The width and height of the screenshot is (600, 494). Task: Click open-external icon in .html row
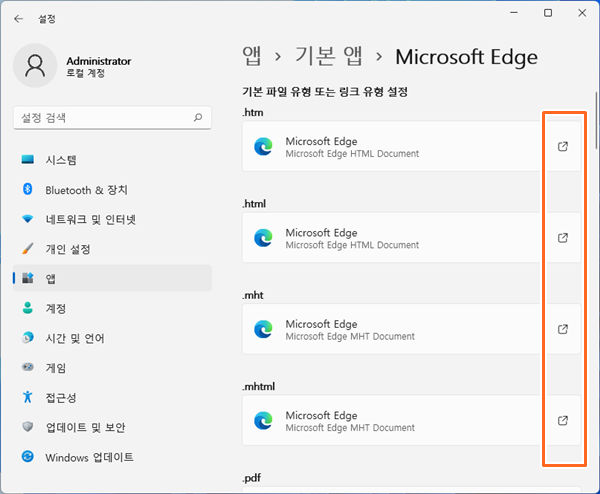coord(563,238)
